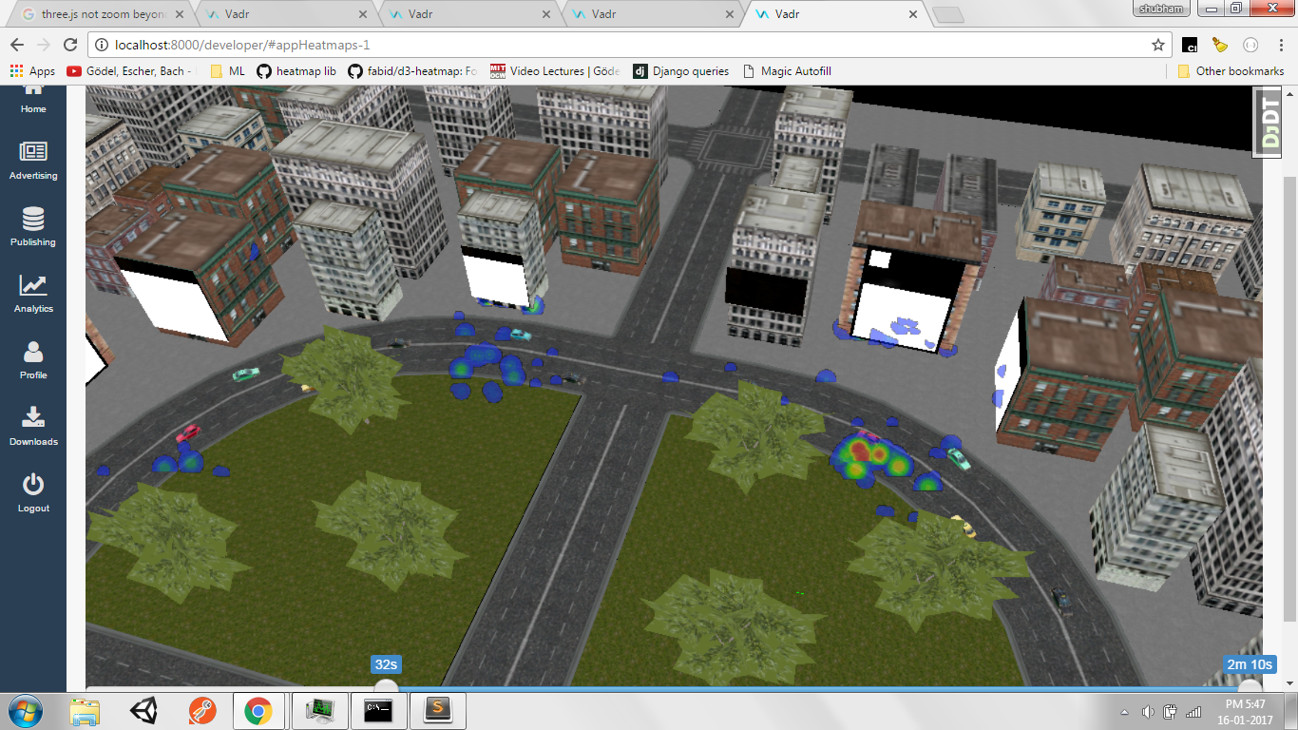Viewport: 1298px width, 730px height.
Task: Open the Profile section in the sidebar
Action: click(x=33, y=360)
